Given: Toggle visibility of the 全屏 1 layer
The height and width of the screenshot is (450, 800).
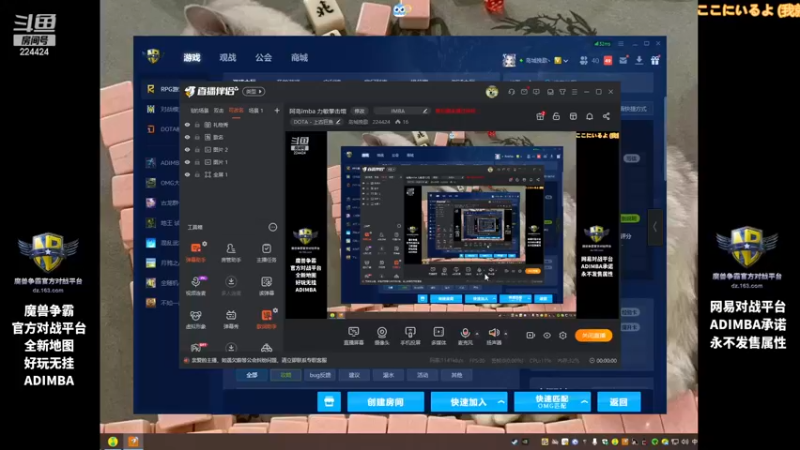Looking at the screenshot, I should tap(187, 174).
